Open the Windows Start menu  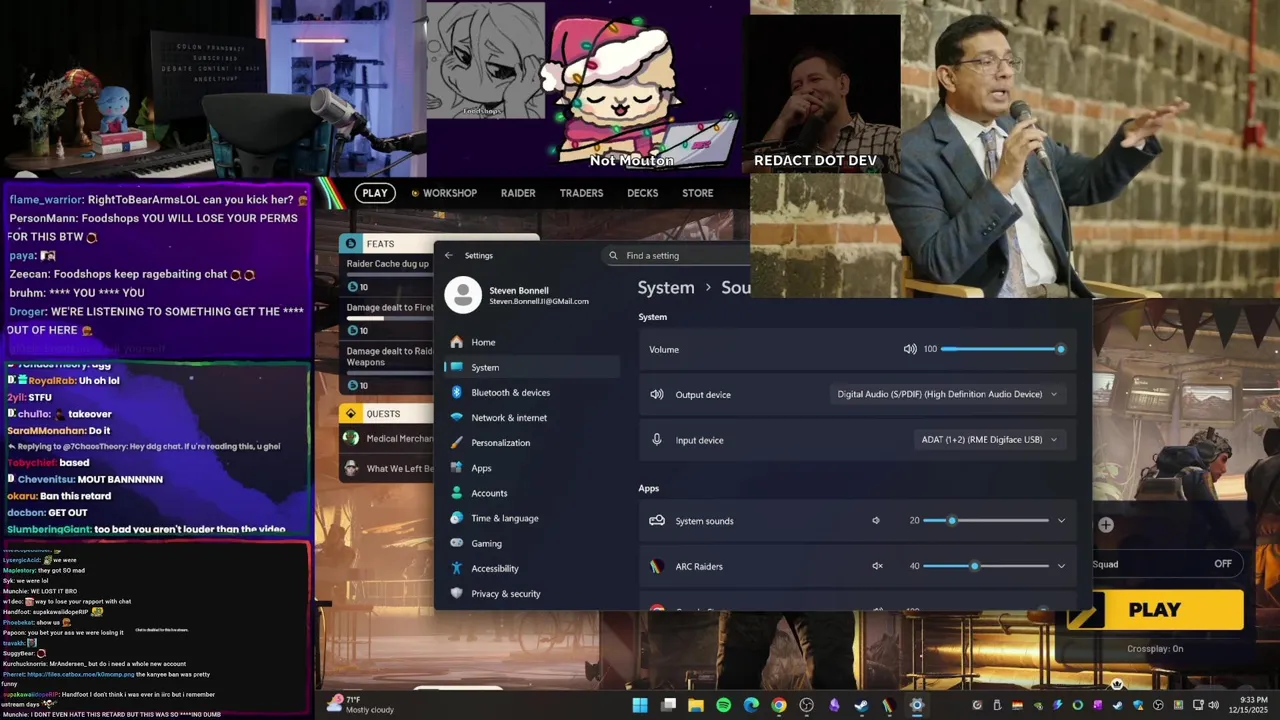click(x=640, y=705)
